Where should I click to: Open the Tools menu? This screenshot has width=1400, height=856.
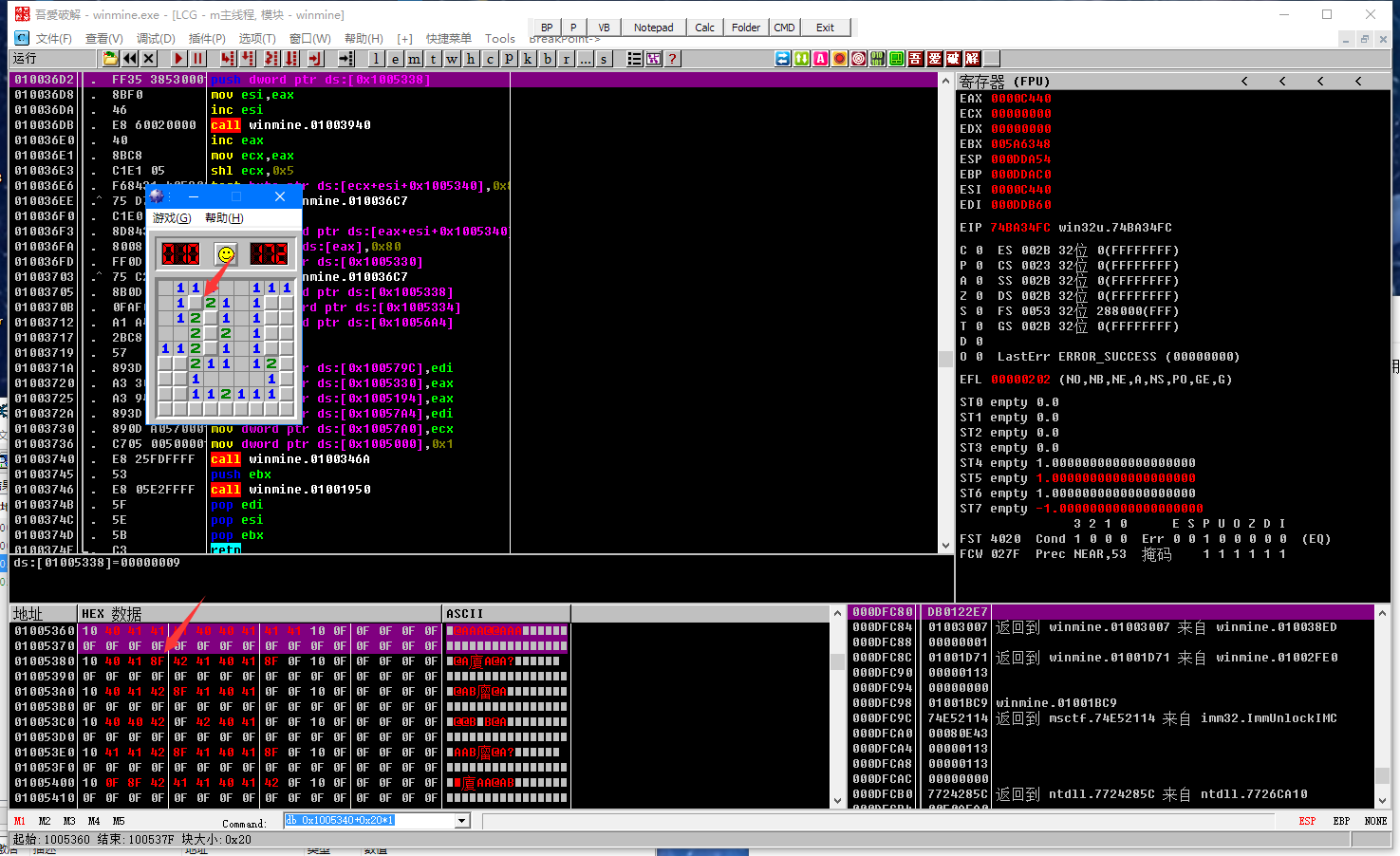pyautogui.click(x=499, y=39)
